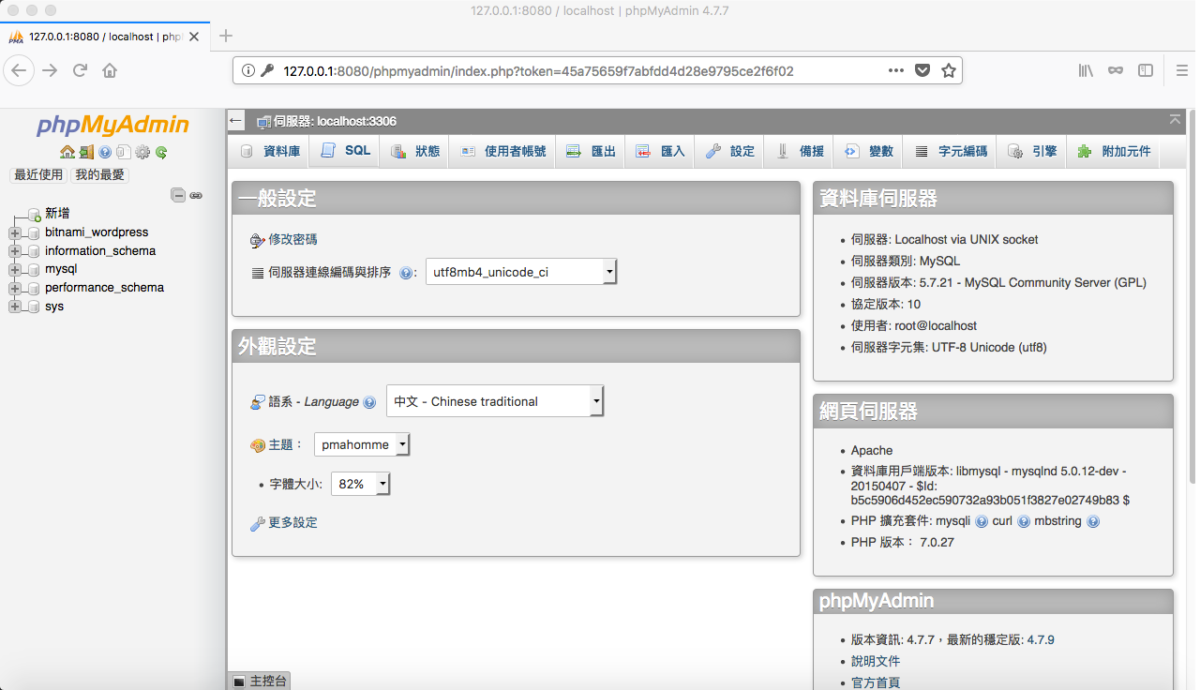Click the 修改密碼 link
Viewport: 1200px width, 690px height.
(x=292, y=240)
